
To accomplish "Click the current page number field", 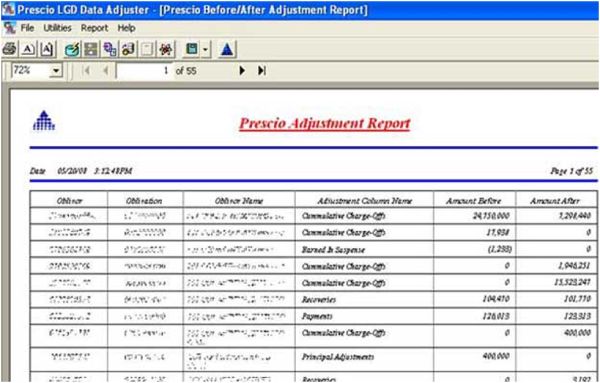I will tap(144, 71).
